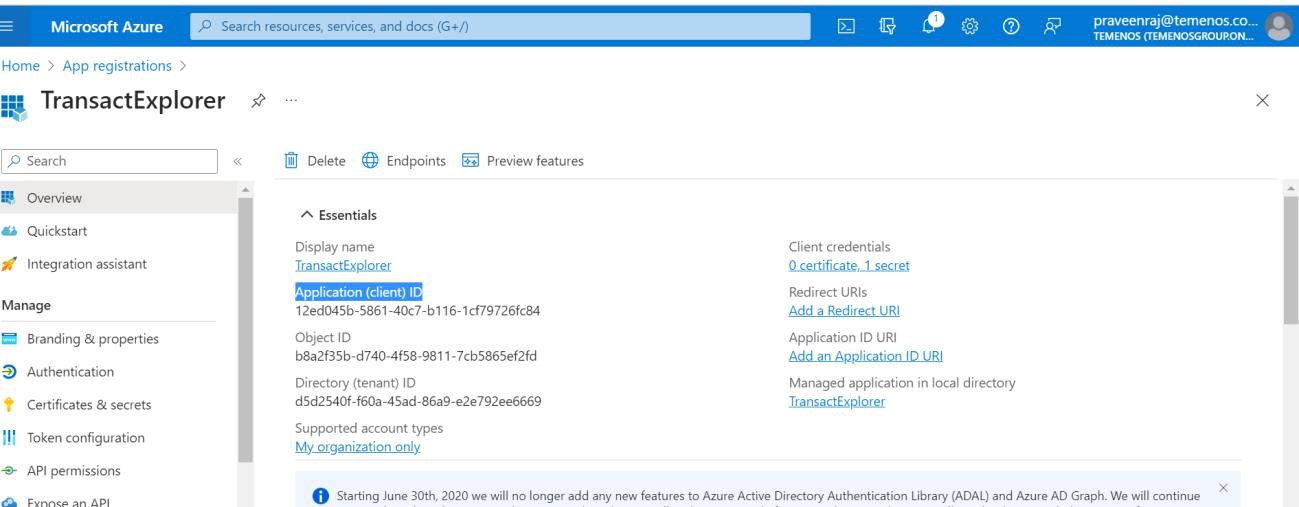Click the Delete toolbar button
The width and height of the screenshot is (1299, 507).
click(x=315, y=161)
